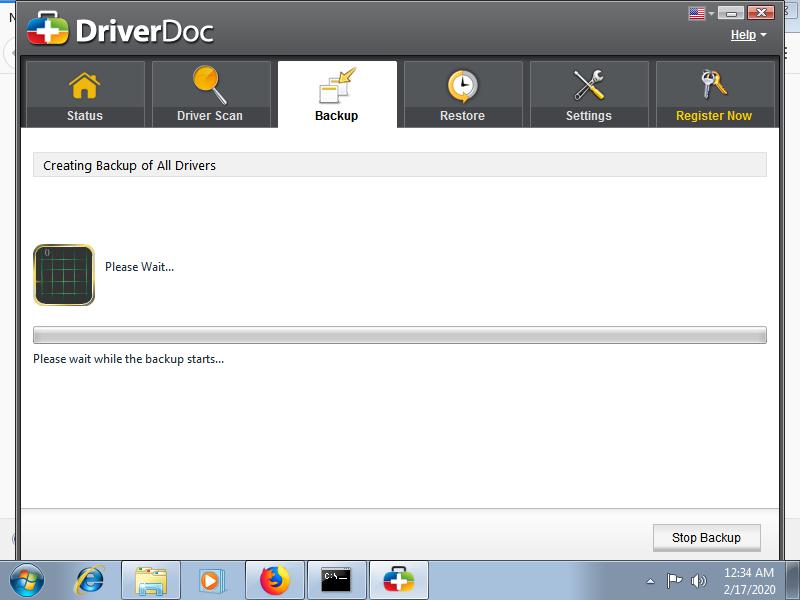Screen dimensions: 800x600
Task: Click the US flag language icon
Action: tap(696, 13)
